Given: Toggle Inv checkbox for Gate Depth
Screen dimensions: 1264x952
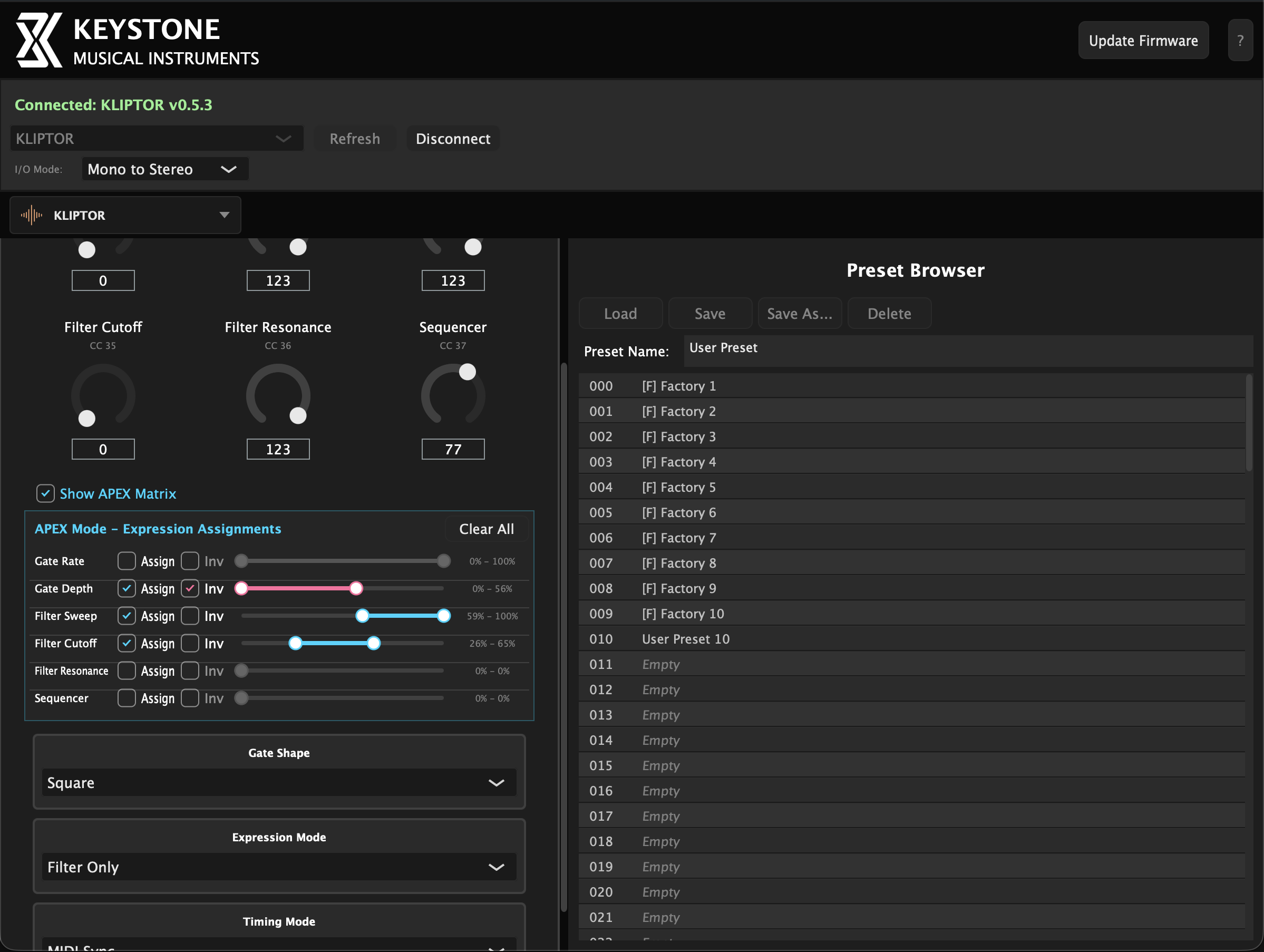Looking at the screenshot, I should click(190, 589).
